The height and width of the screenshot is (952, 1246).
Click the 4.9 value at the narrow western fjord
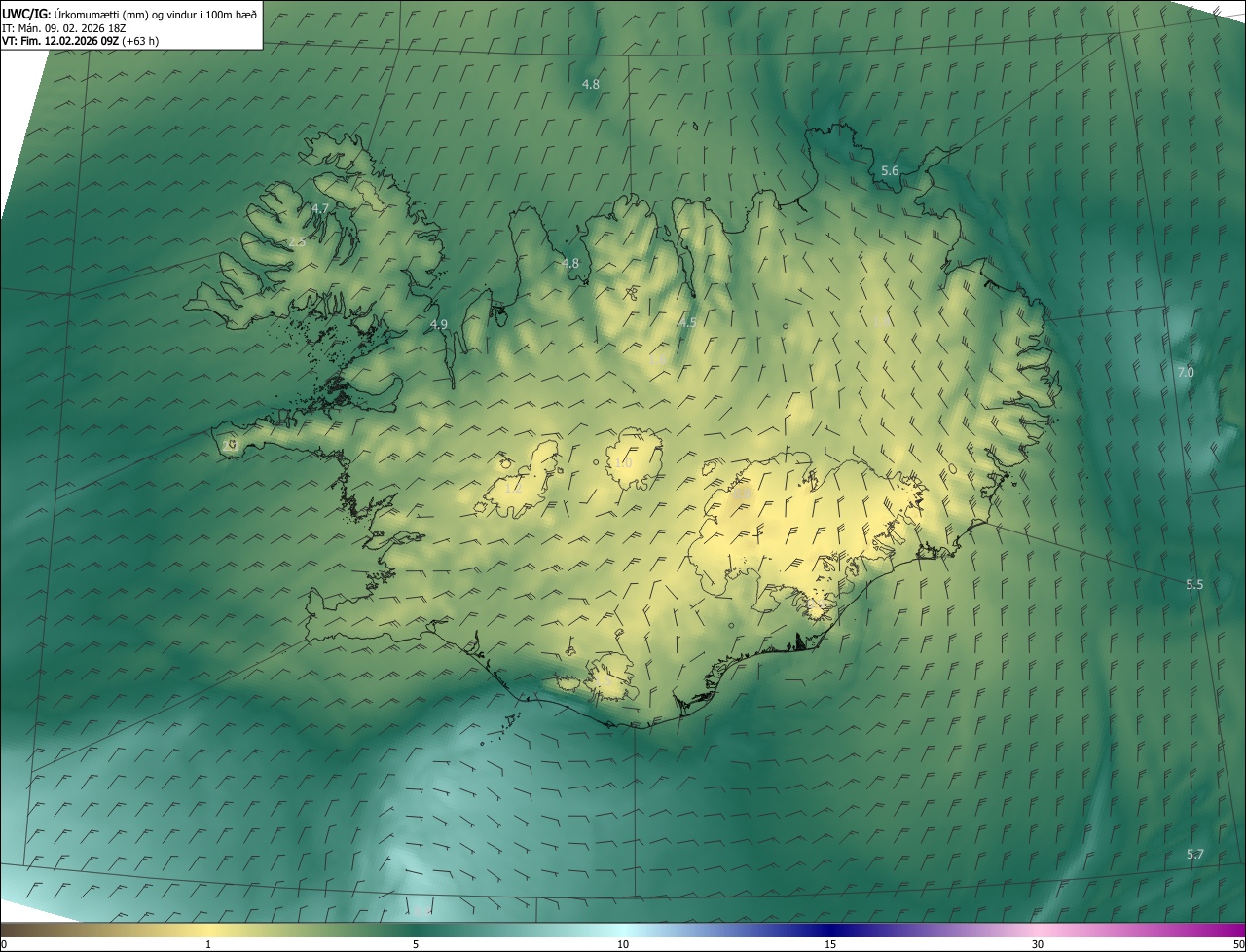[438, 324]
